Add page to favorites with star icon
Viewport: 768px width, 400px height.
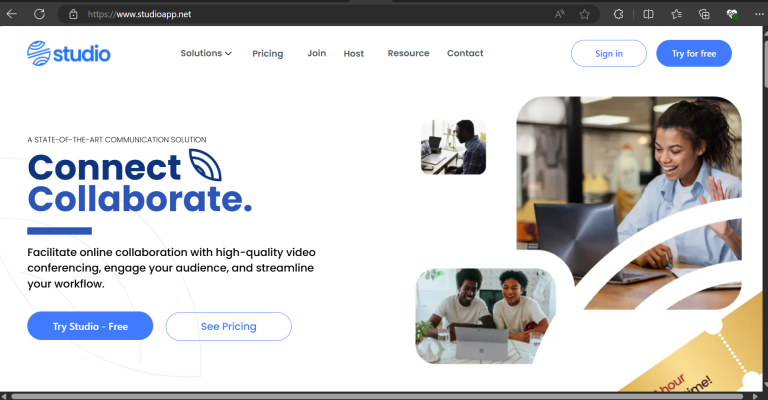point(584,14)
